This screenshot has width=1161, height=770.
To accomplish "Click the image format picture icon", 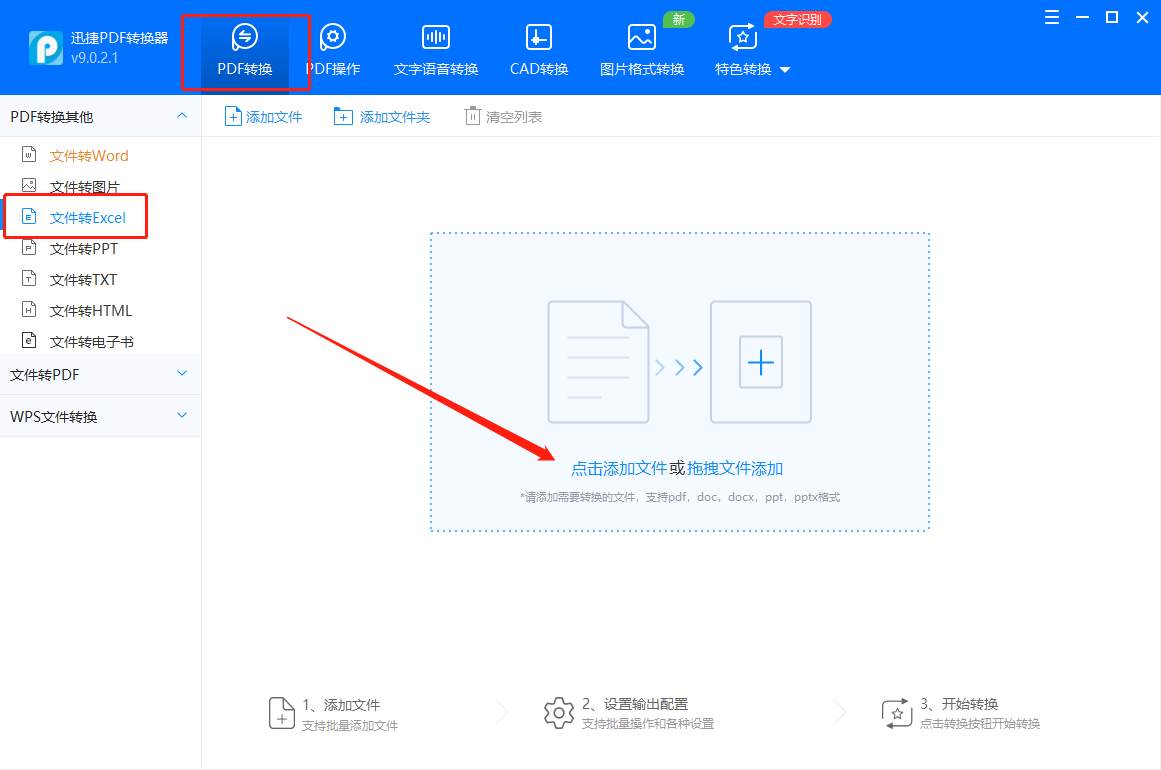I will tap(642, 36).
